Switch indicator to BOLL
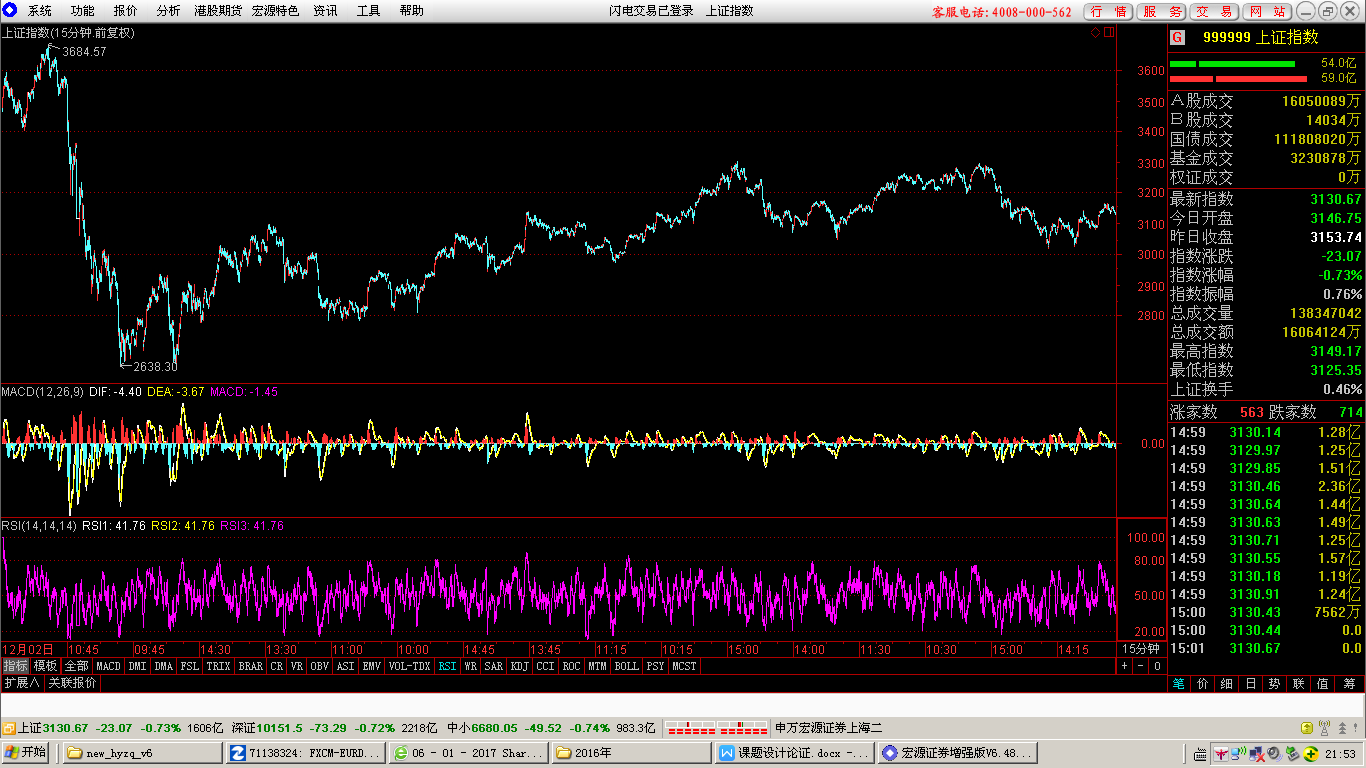This screenshot has height=768, width=1366. (626, 665)
